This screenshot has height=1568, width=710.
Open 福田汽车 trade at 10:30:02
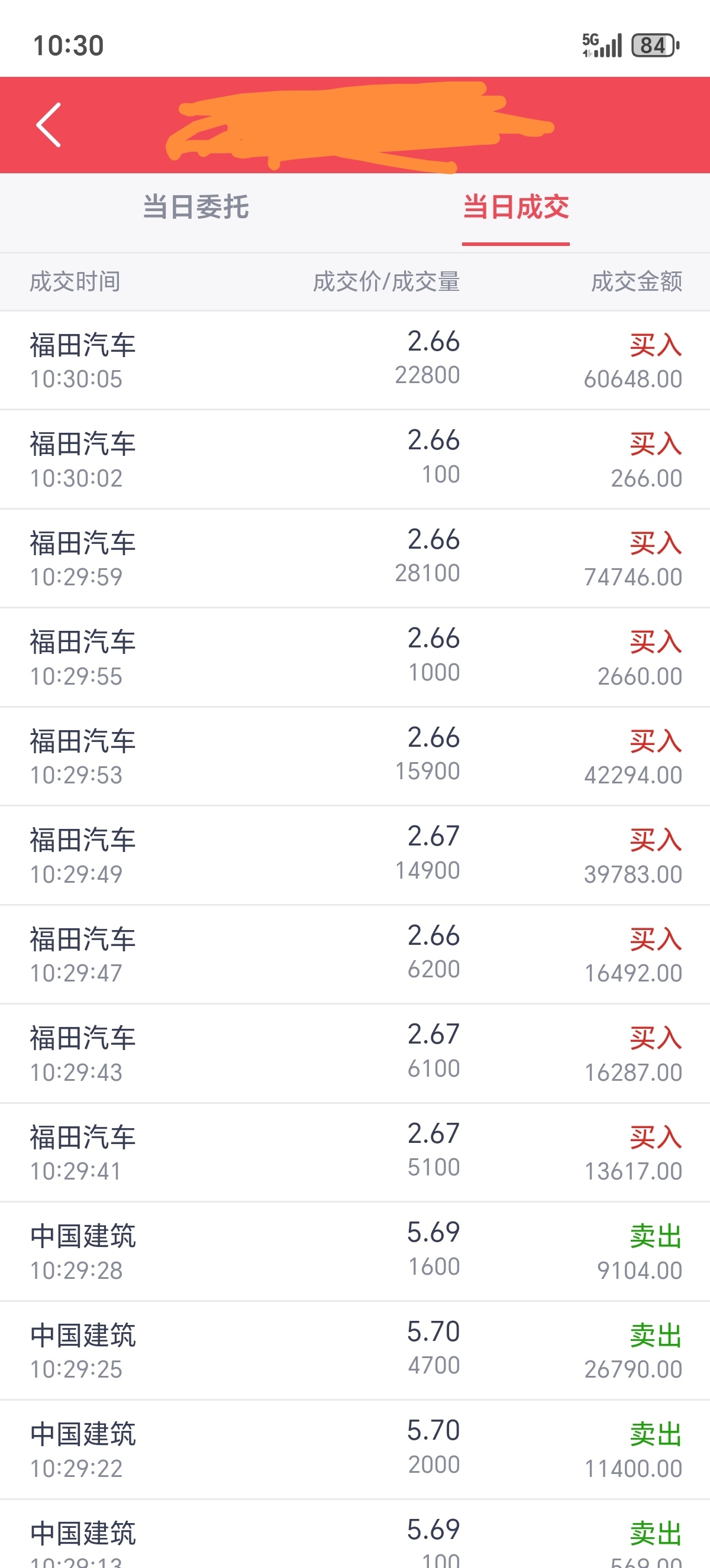(355, 459)
